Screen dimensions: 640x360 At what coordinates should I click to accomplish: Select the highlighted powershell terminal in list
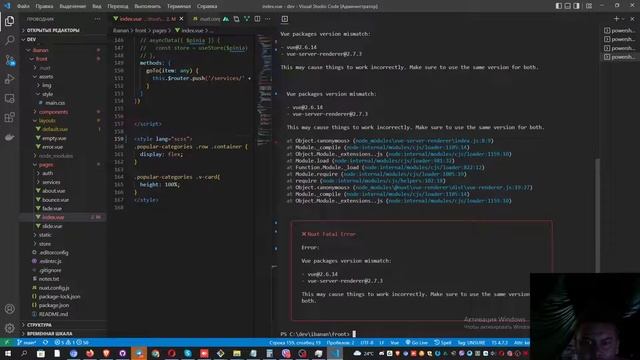620,57
